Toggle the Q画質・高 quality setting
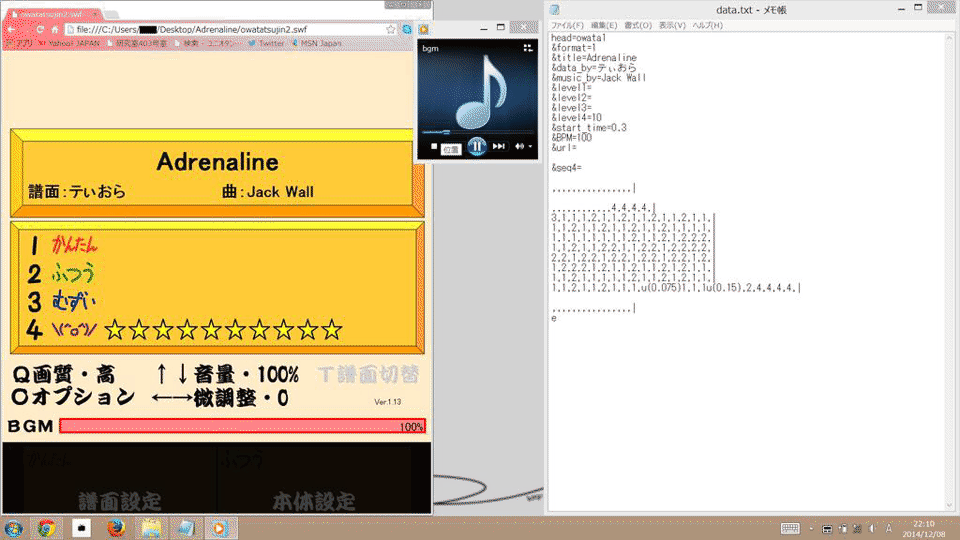The image size is (960, 540). 64,374
